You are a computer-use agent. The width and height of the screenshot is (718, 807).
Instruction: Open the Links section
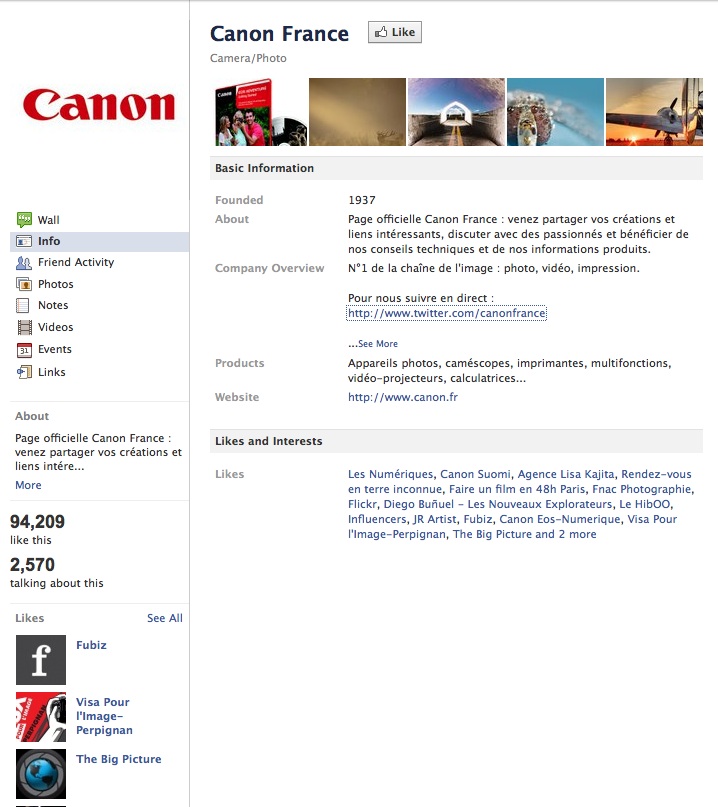[51, 372]
